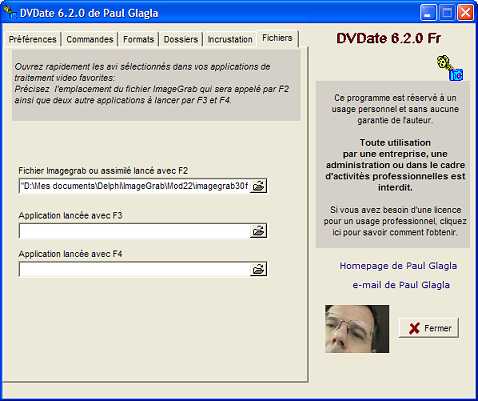The height and width of the screenshot is (401, 478).
Task: Click the professional licence information text
Action: click(x=395, y=221)
